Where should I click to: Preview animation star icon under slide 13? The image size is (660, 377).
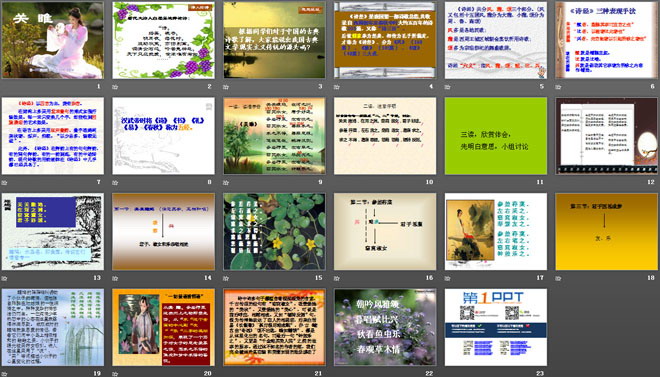pos(4,278)
